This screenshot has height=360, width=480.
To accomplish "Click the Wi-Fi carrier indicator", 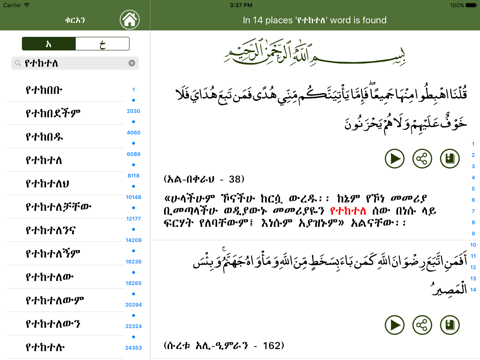I will point(16,5).
